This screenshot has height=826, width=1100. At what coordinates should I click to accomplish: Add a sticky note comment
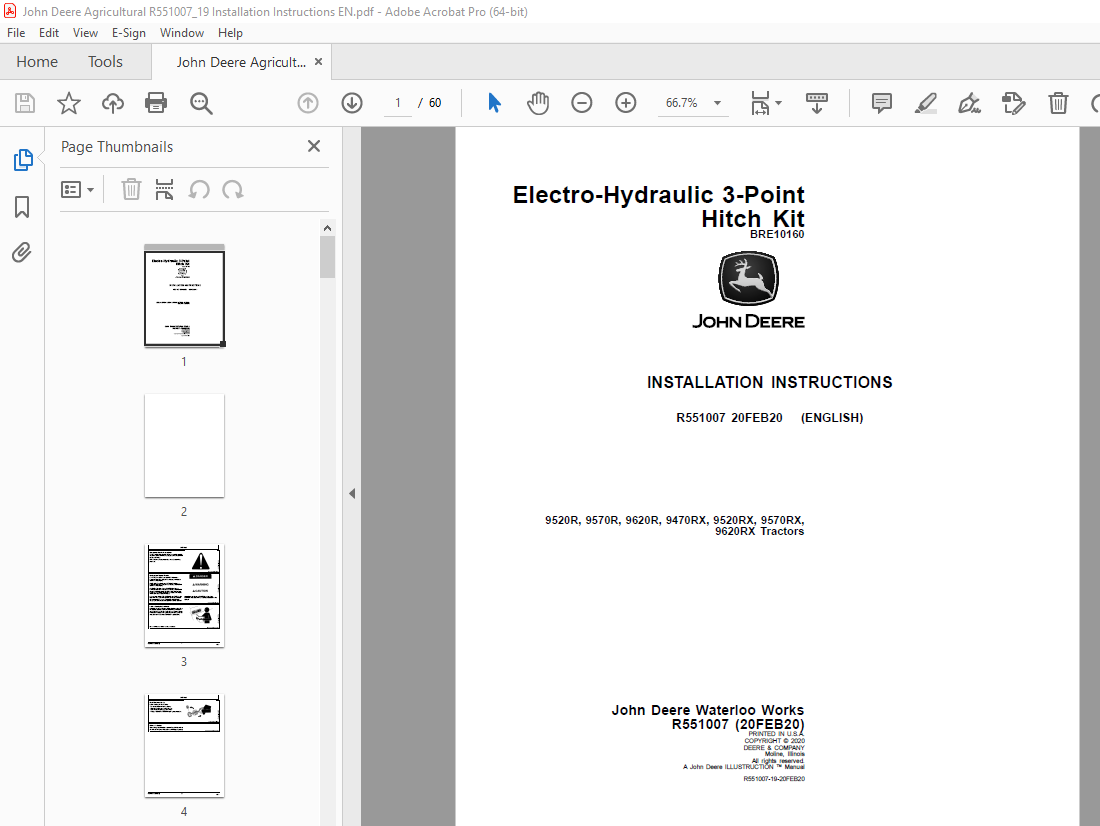[x=882, y=103]
